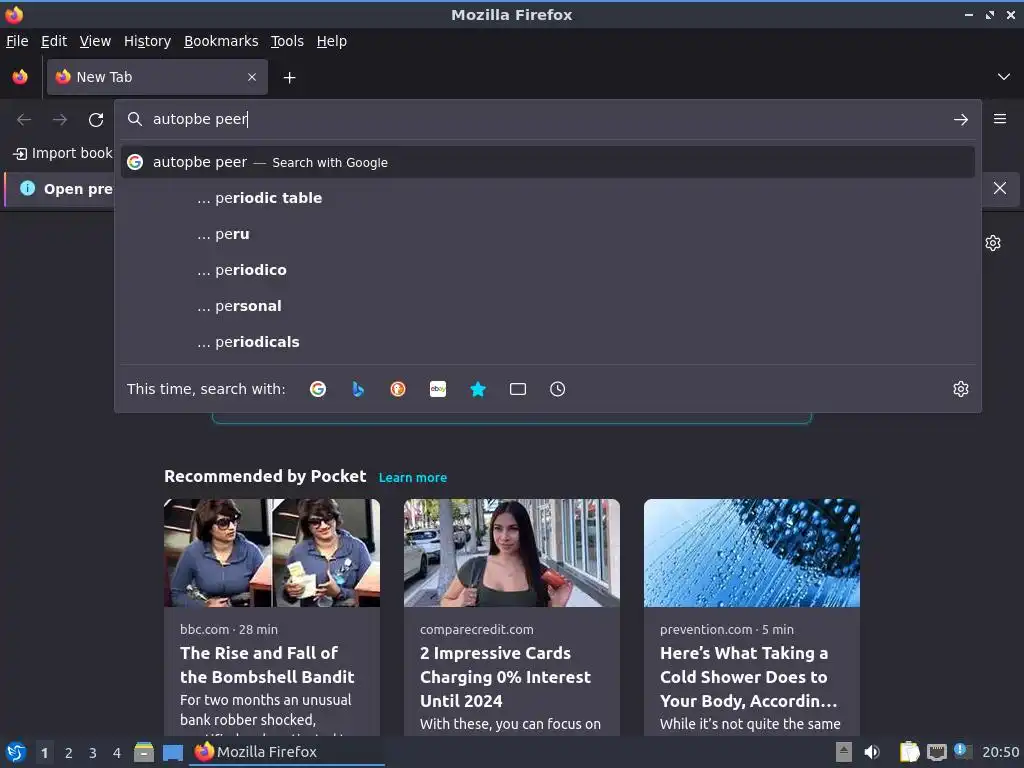Viewport: 1024px width, 768px height.
Task: Open clipboard manager tray icon
Action: (x=909, y=752)
